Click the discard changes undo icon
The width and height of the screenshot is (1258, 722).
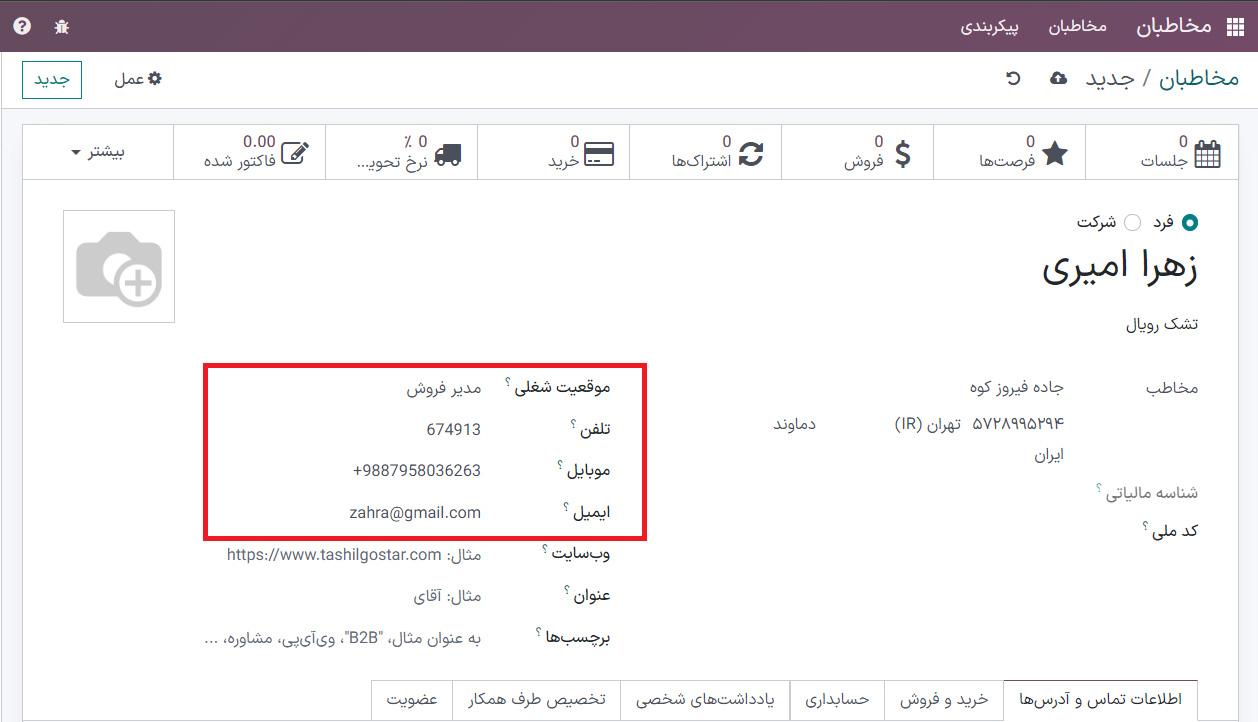[x=1013, y=78]
